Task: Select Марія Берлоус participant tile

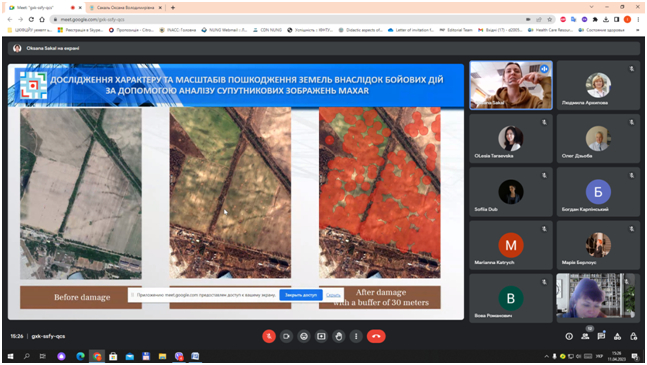Action: click(x=598, y=245)
